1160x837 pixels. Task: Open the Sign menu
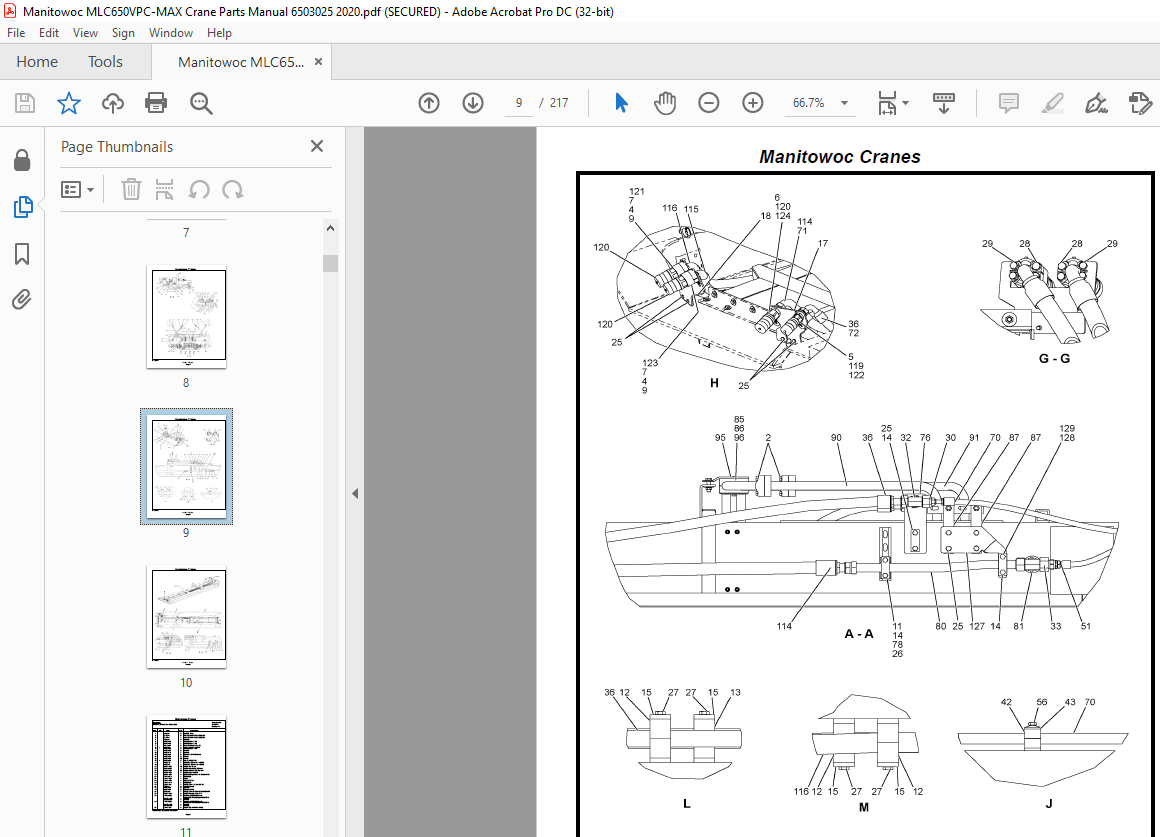tap(123, 33)
